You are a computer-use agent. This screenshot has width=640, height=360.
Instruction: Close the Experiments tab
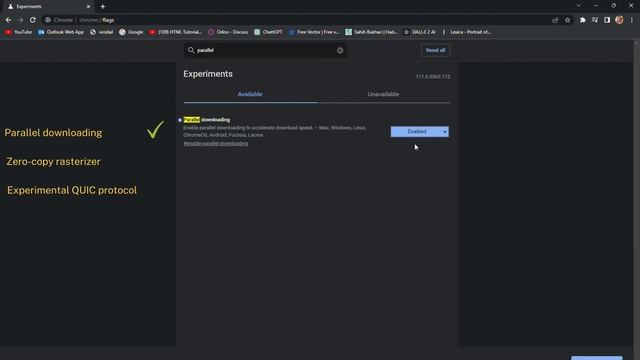pos(88,7)
